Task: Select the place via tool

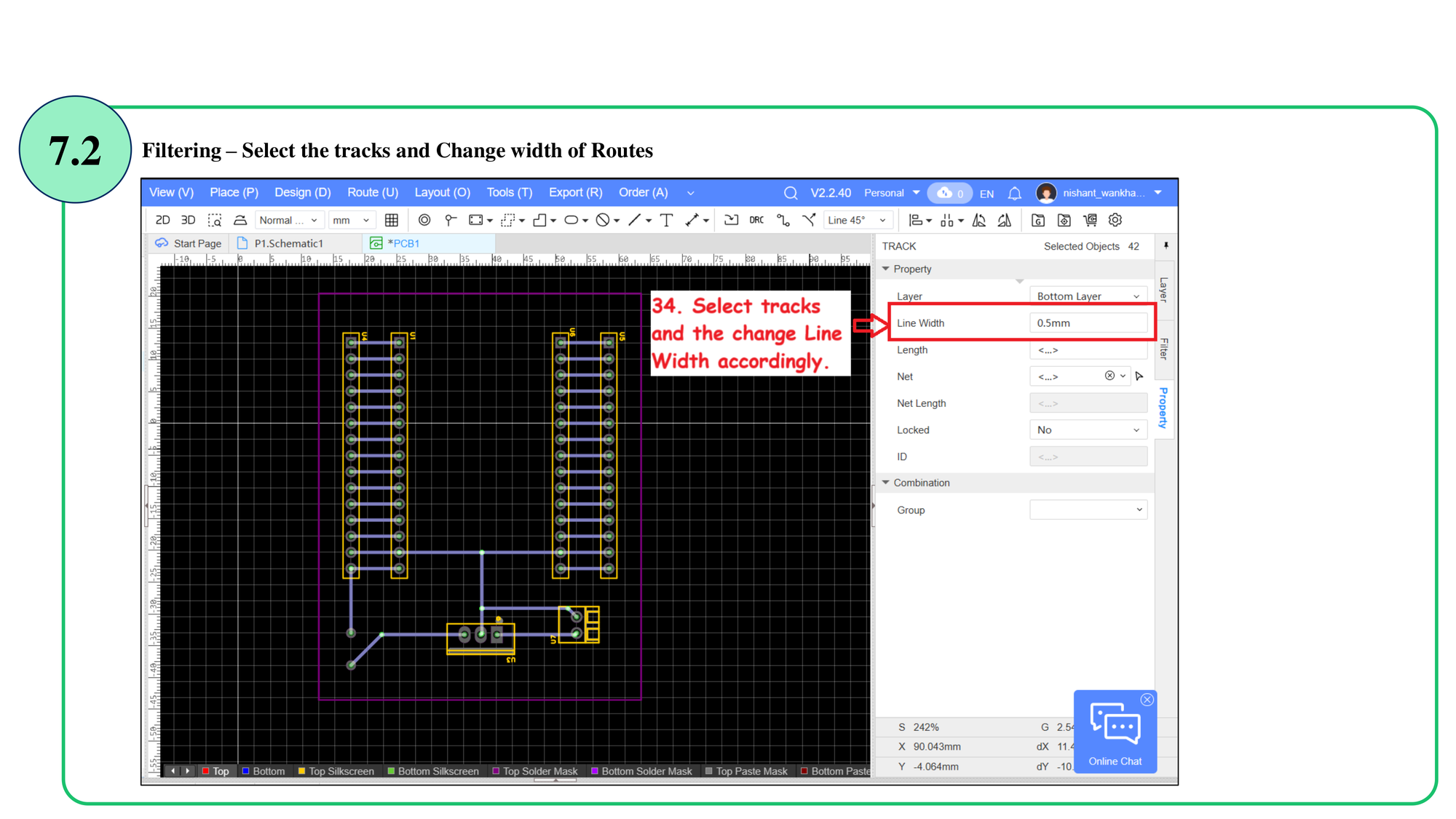Action: [451, 220]
